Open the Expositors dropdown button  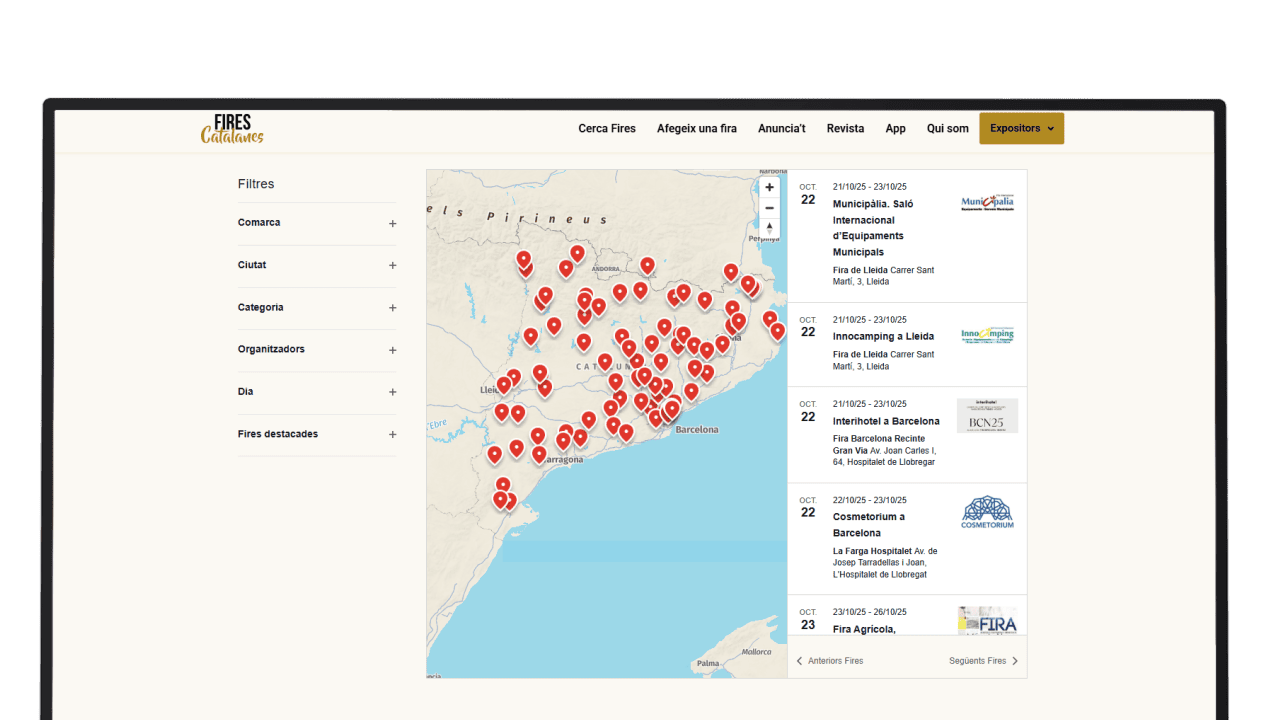coord(1021,129)
